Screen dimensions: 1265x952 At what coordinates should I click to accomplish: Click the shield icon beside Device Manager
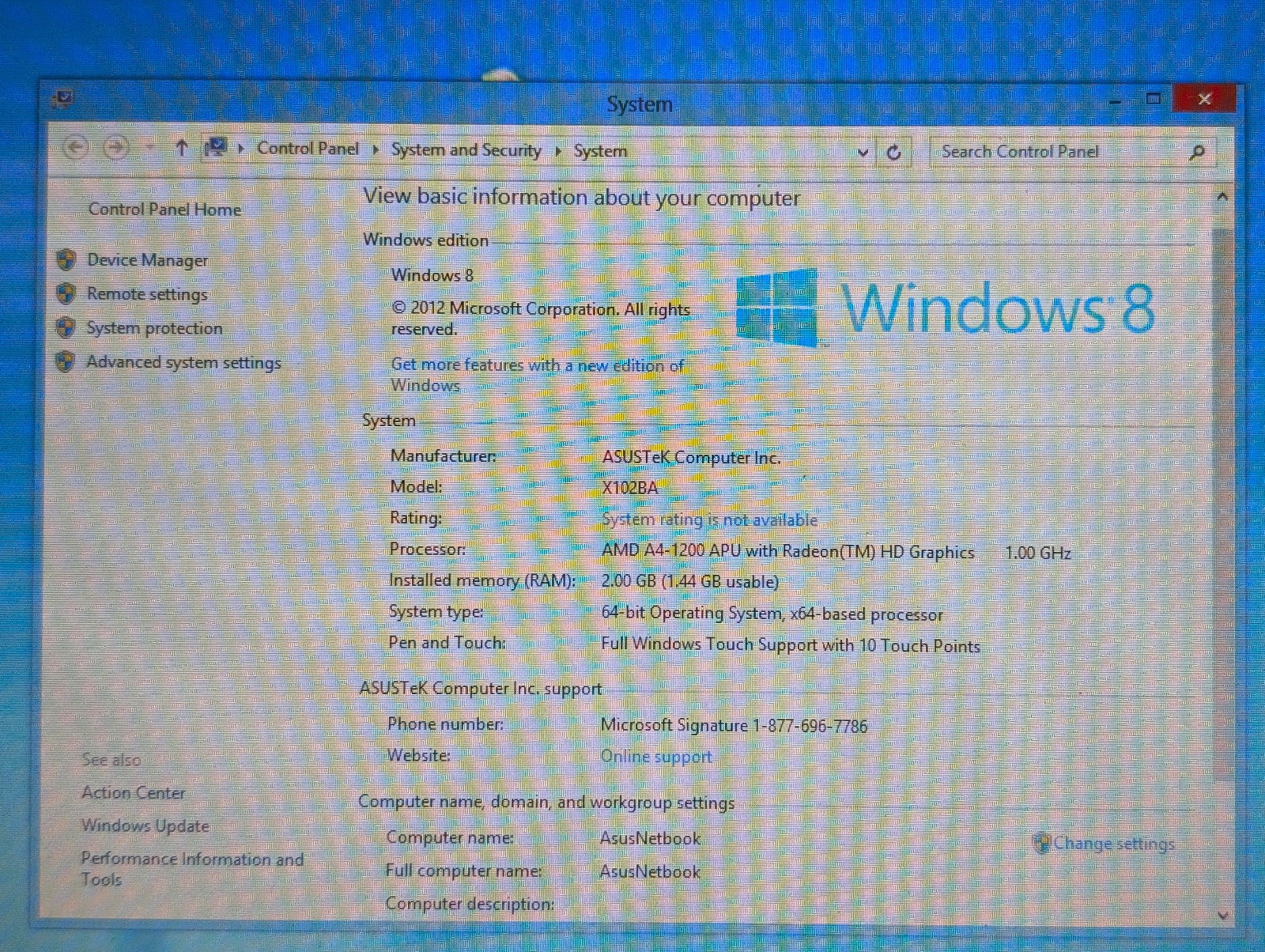(66, 259)
